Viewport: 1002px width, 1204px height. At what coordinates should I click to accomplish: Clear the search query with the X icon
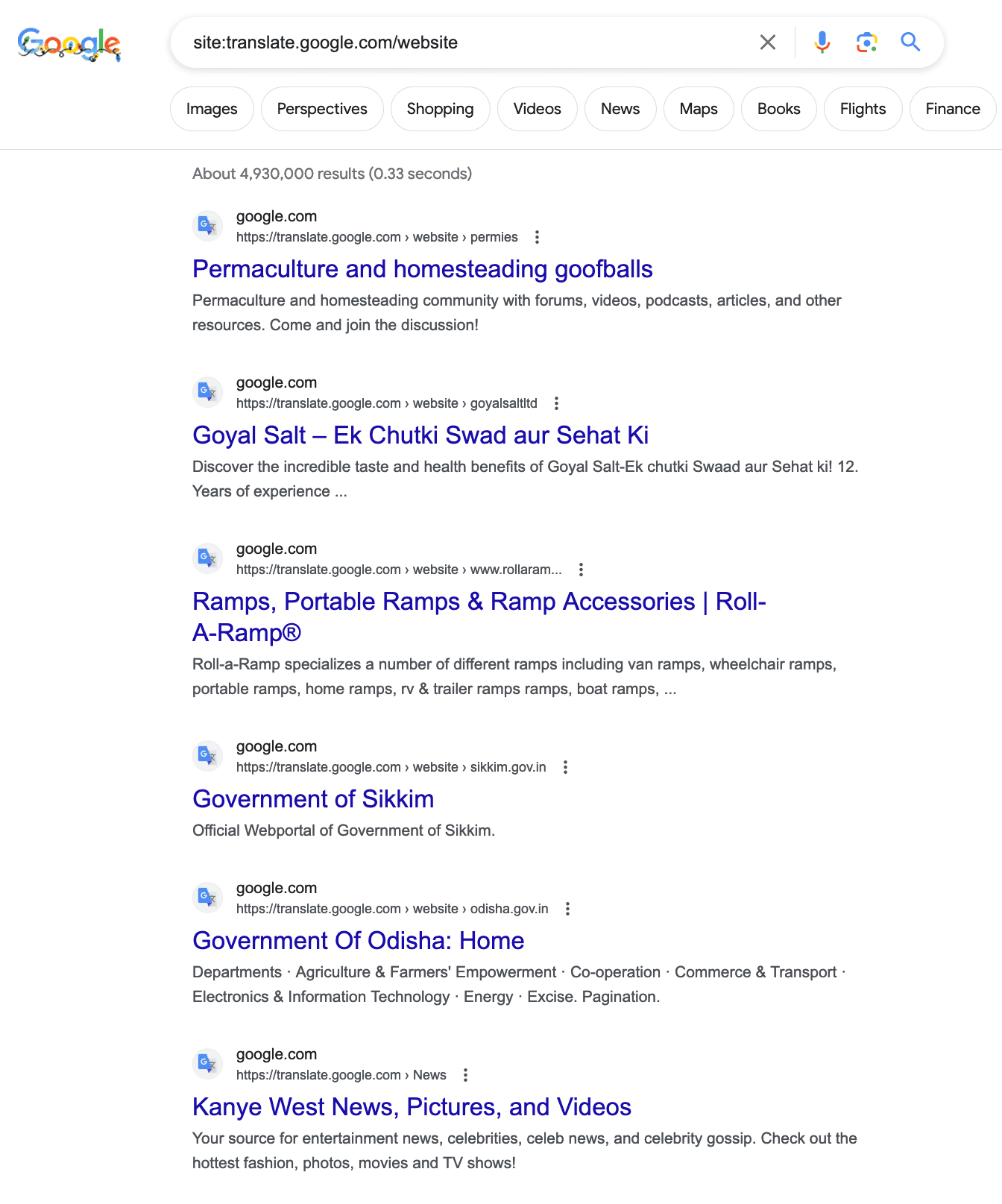[767, 42]
